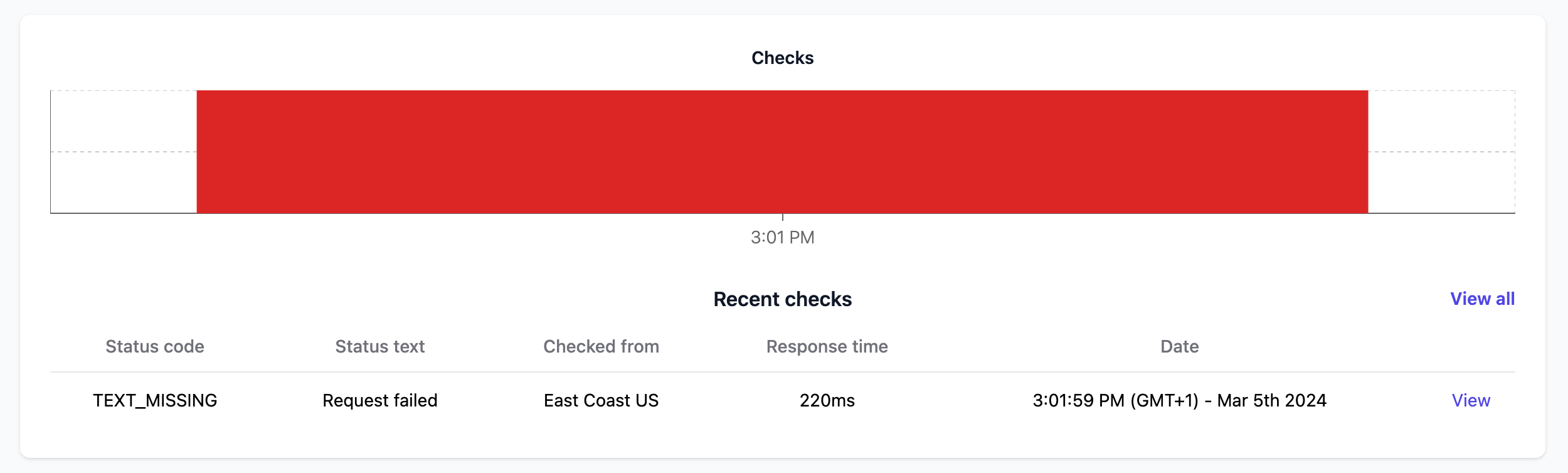This screenshot has height=473, width=1568.
Task: Click empty chart area right of red bar
Action: coord(1441,182)
